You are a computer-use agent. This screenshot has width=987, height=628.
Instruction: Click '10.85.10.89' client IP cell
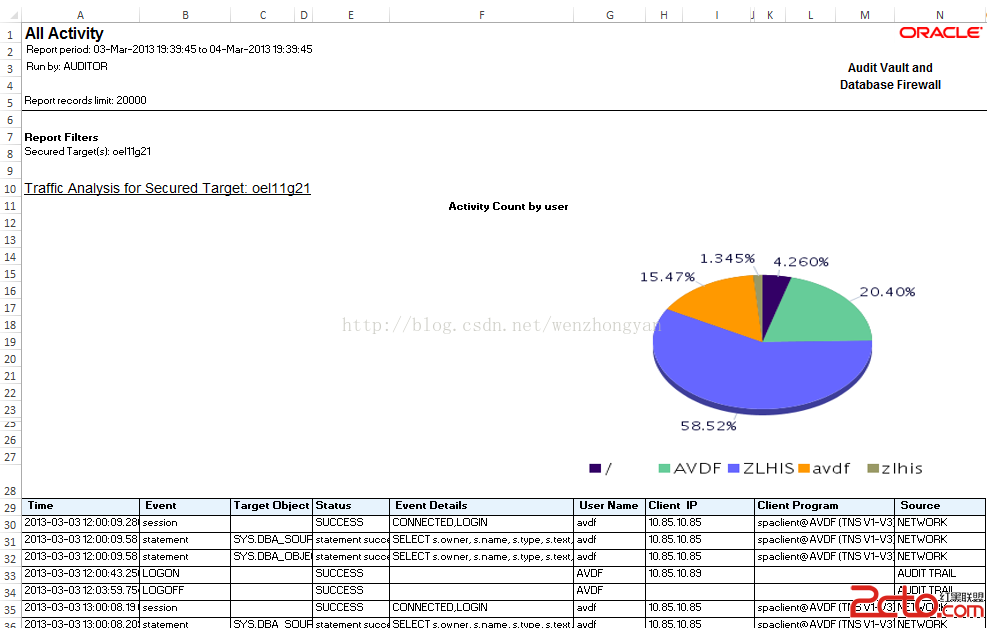coord(700,574)
